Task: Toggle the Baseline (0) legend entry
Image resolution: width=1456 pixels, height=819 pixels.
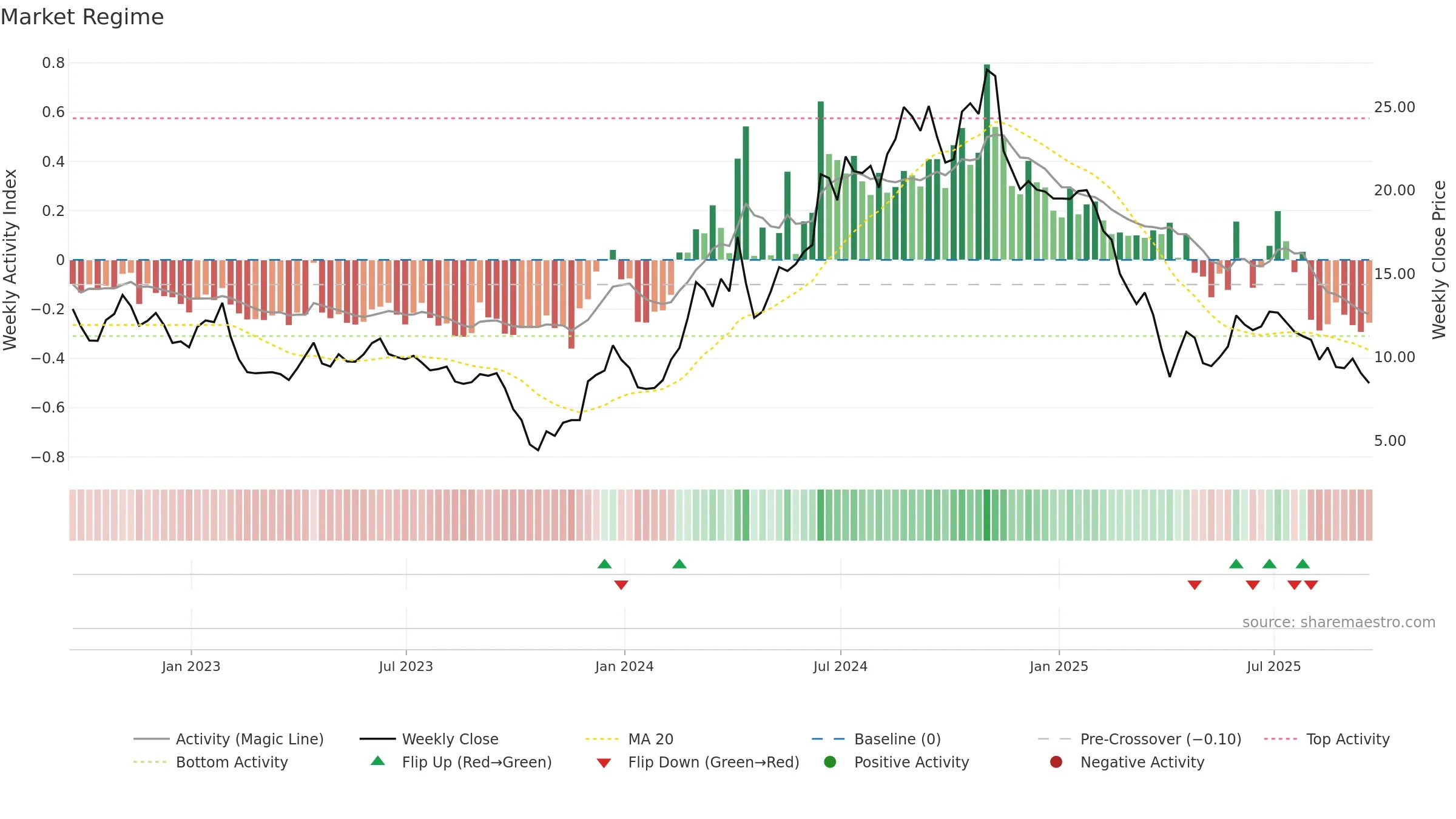Action: tap(876, 739)
